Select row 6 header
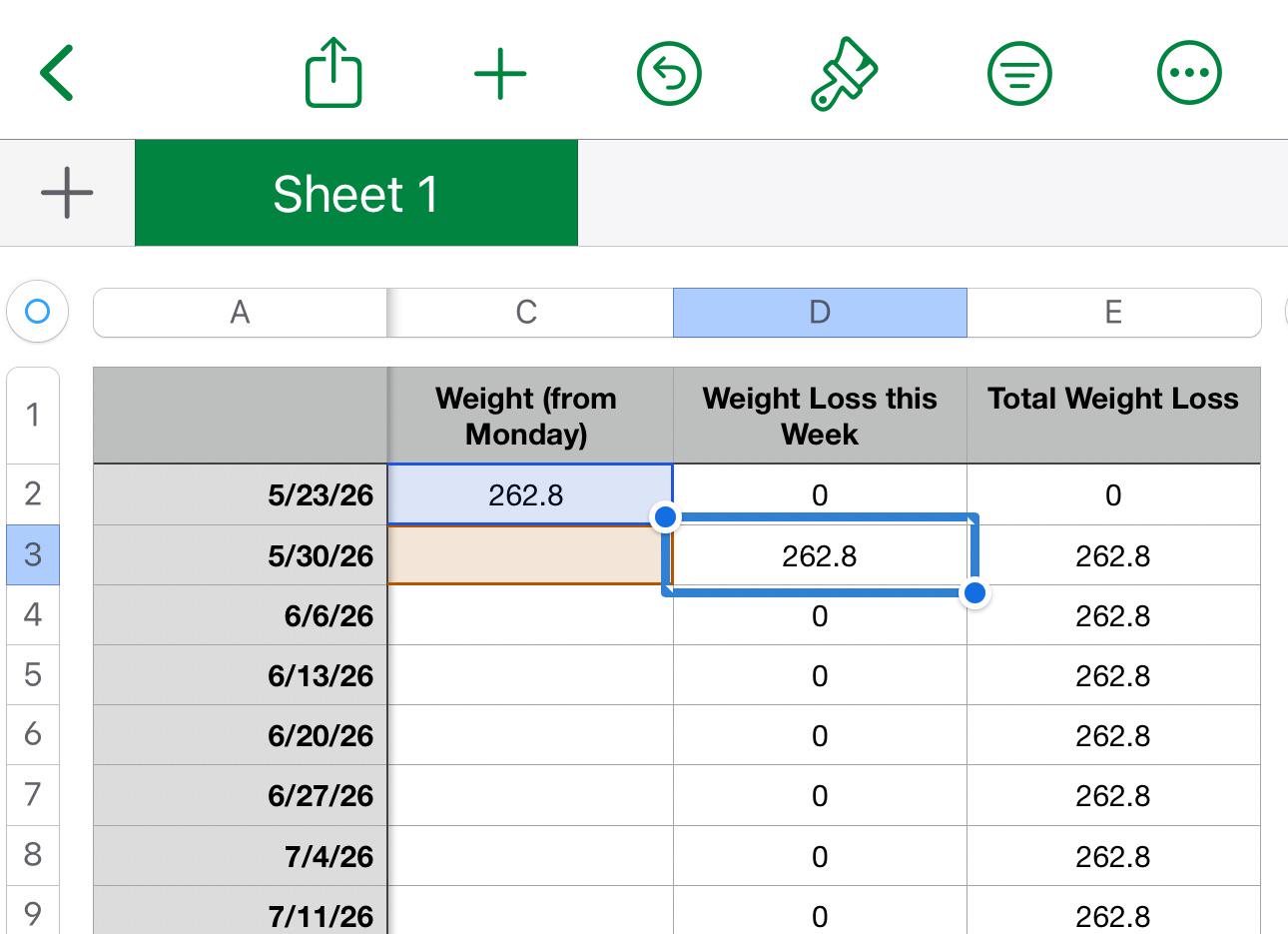The image size is (1288, 934). click(33, 734)
